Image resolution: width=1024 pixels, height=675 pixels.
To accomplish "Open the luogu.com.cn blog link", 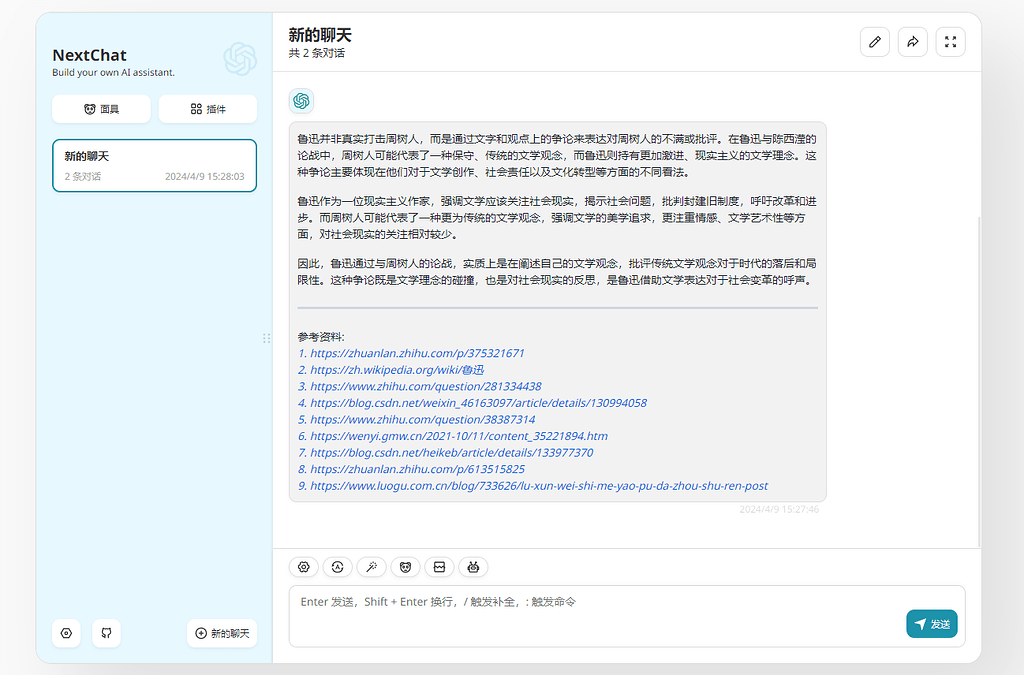I will [534, 486].
